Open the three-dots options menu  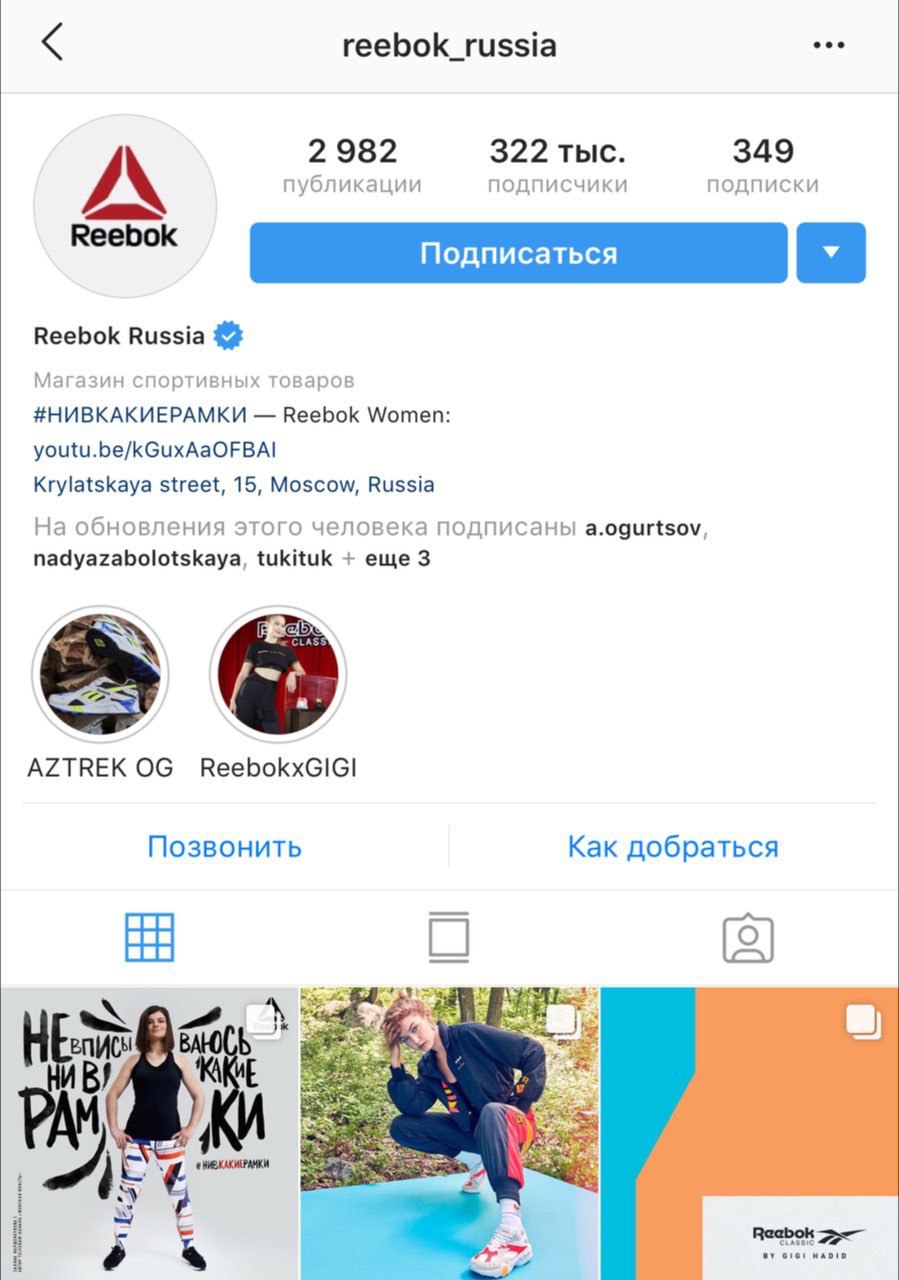[x=829, y=45]
